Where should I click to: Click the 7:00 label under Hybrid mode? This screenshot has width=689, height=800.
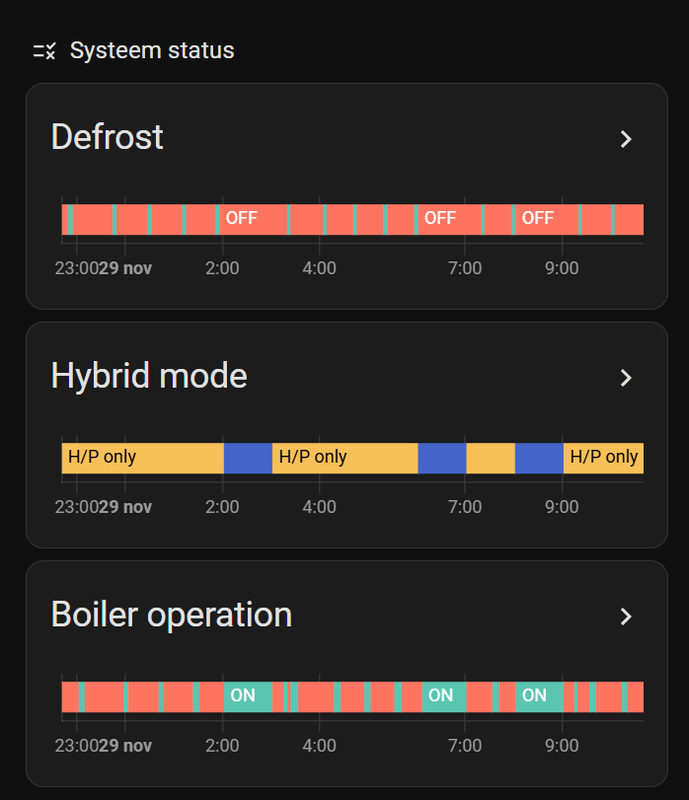pyautogui.click(x=465, y=507)
